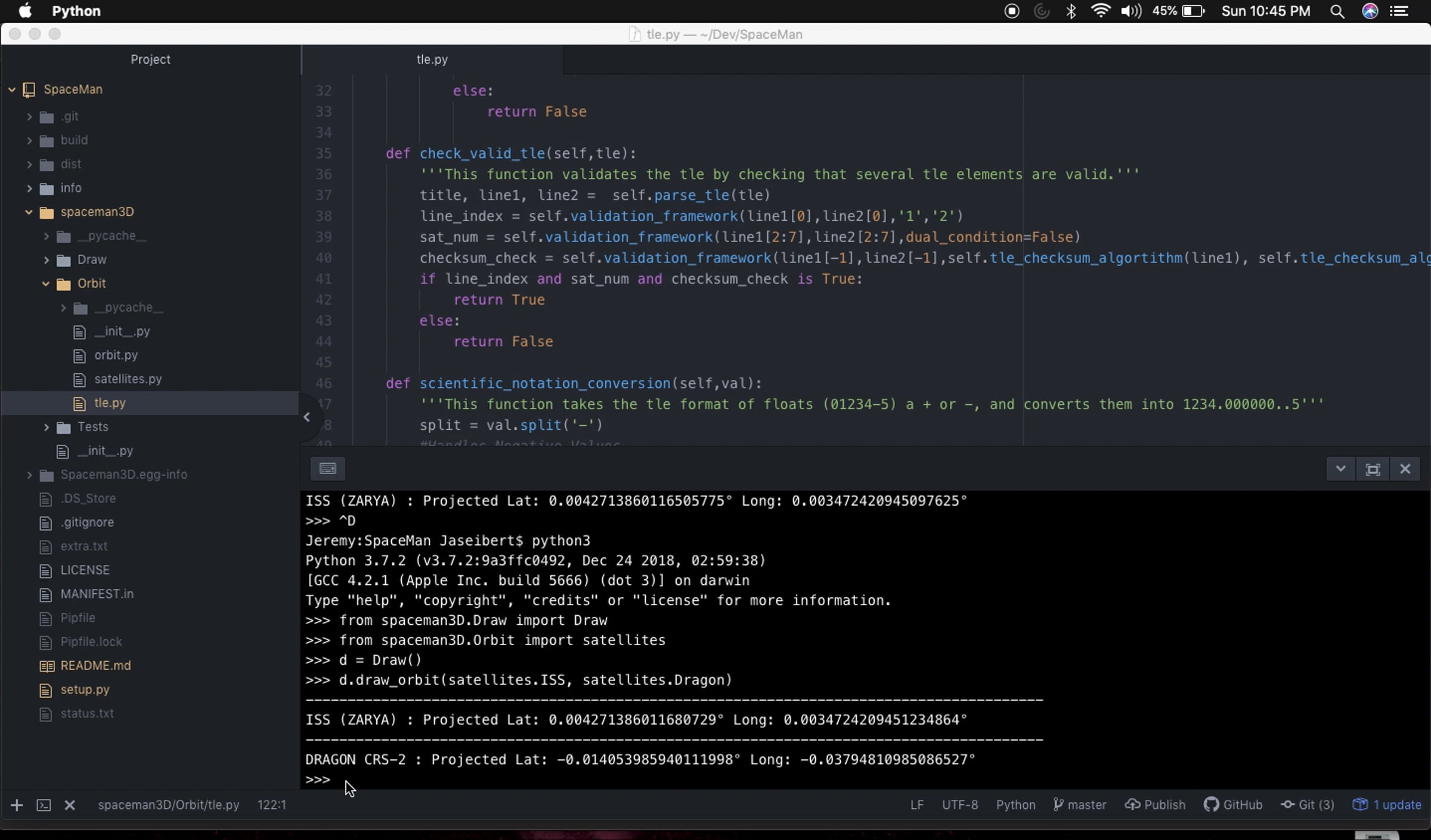The width and height of the screenshot is (1431, 840).
Task: Expand __pycache__ under spaceman3D
Action: [46, 236]
